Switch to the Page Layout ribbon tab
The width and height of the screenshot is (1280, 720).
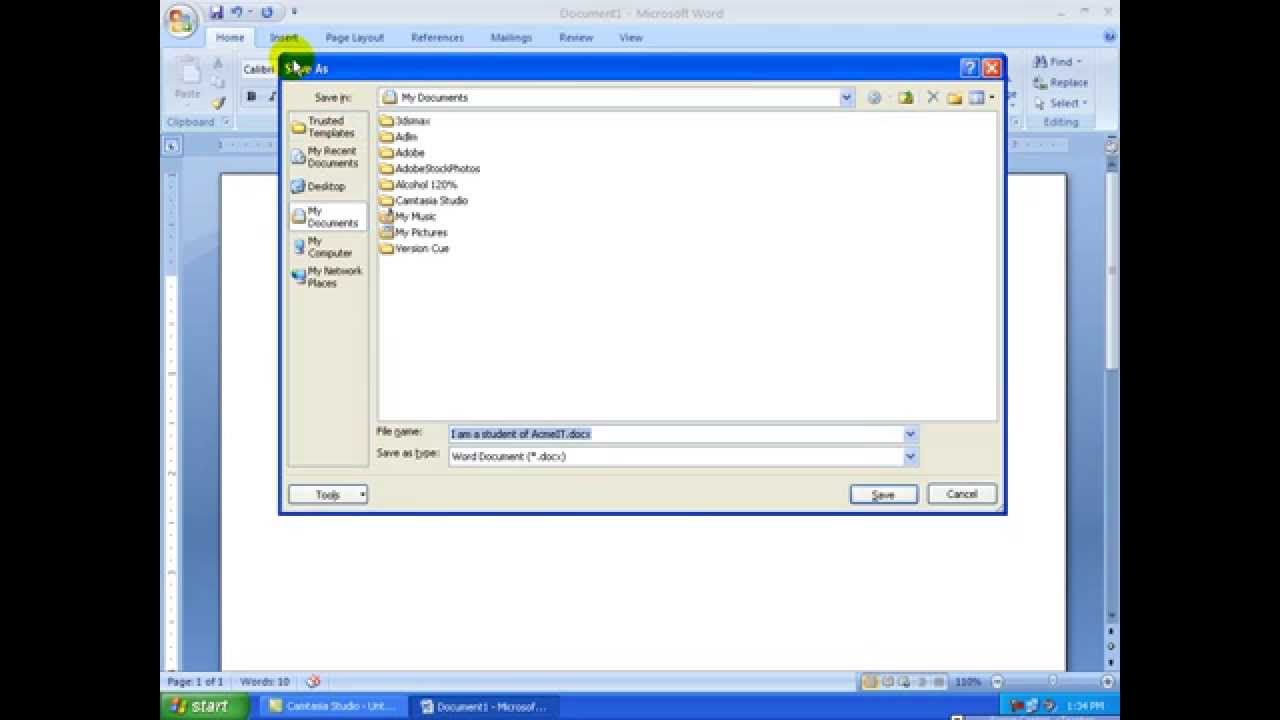tap(354, 38)
